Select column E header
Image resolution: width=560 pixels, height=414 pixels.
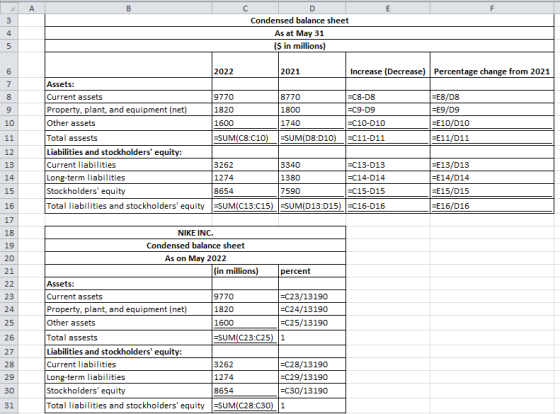click(388, 8)
